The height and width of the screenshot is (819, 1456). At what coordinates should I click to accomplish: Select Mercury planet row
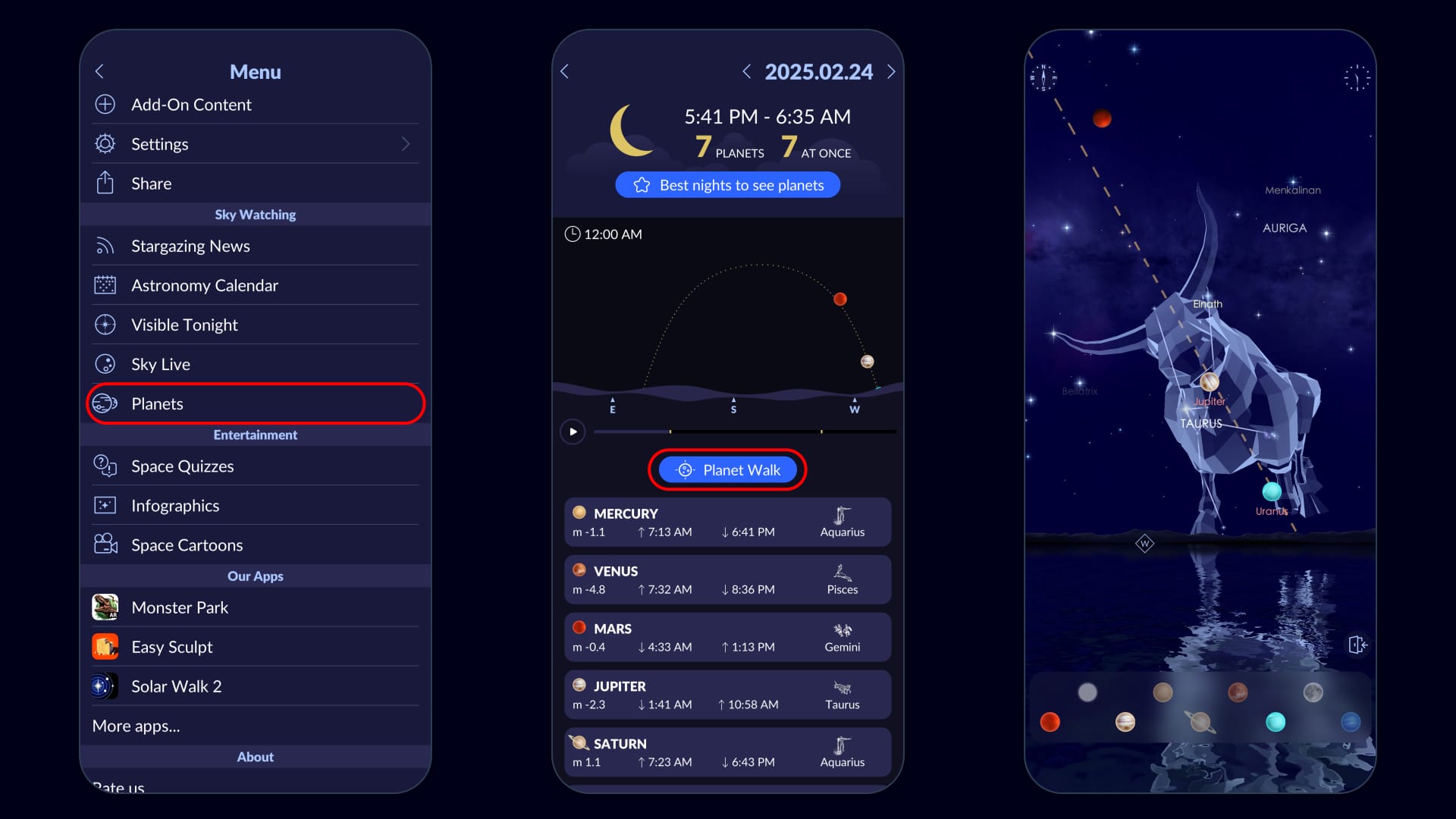coord(727,521)
